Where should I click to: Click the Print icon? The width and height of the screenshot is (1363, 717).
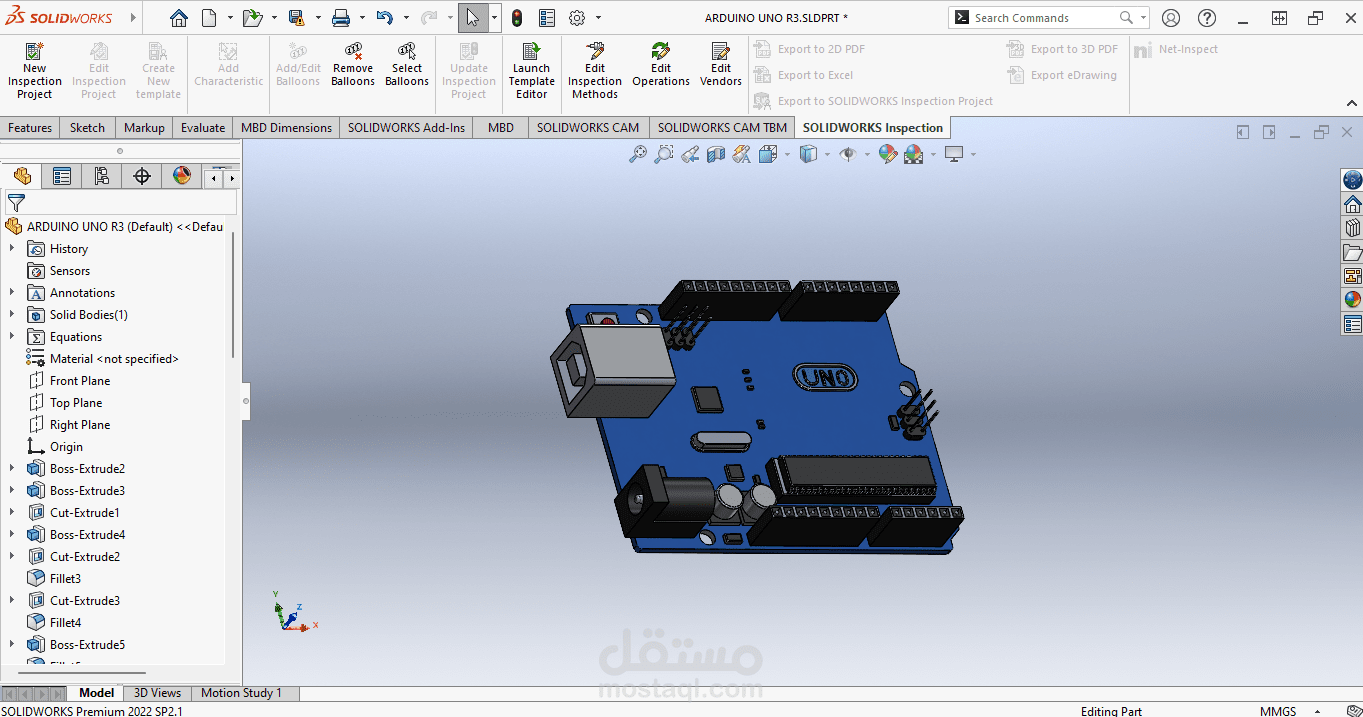[340, 18]
